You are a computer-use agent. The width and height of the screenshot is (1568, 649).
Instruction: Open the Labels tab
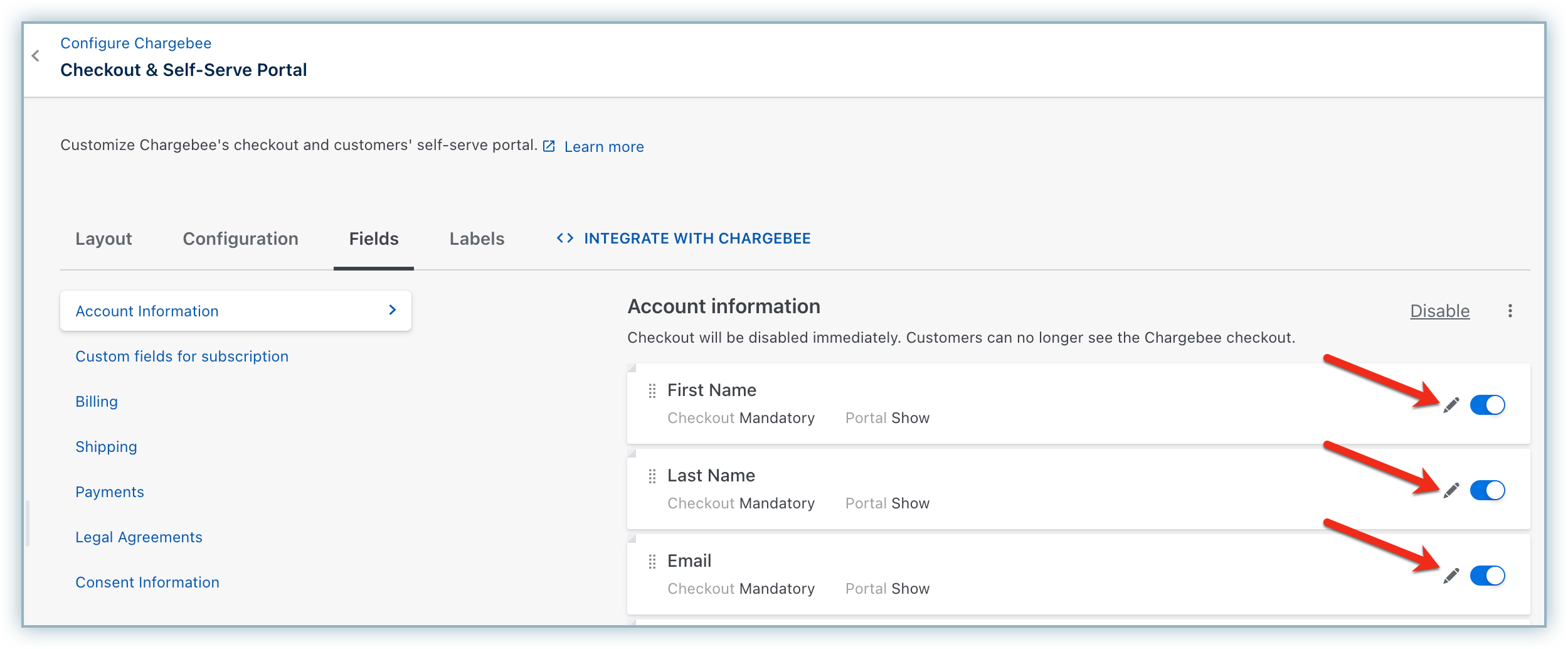click(477, 239)
